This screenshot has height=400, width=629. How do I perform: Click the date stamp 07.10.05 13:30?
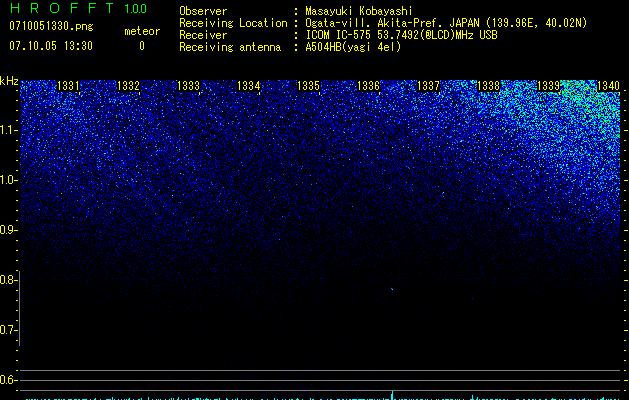(x=51, y=46)
